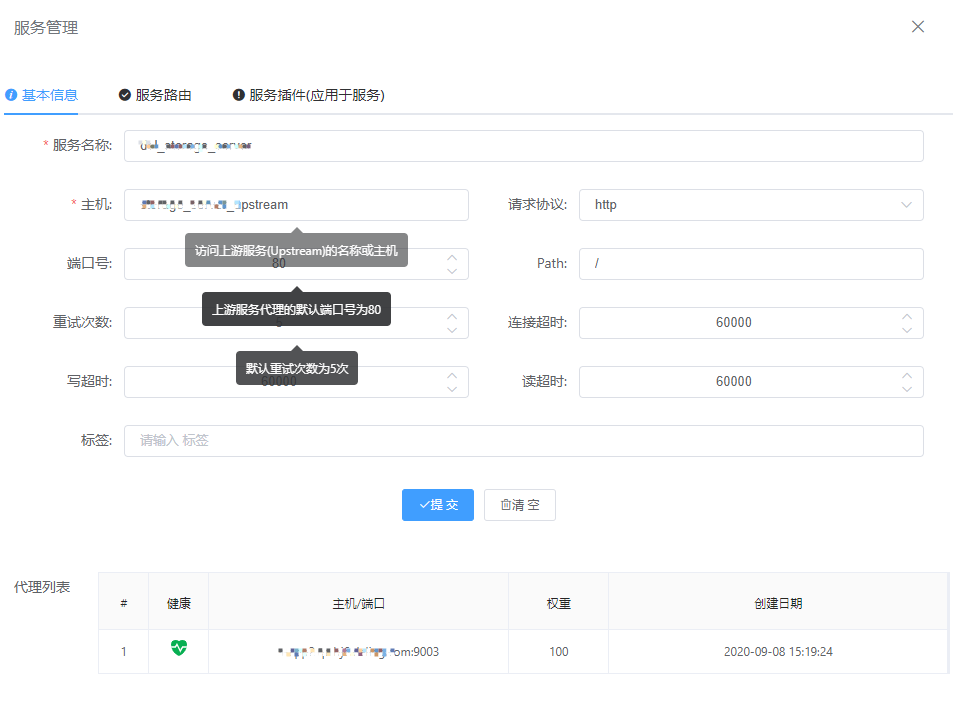The width and height of the screenshot is (953, 706).
Task: Click the green heart health icon
Action: click(179, 648)
